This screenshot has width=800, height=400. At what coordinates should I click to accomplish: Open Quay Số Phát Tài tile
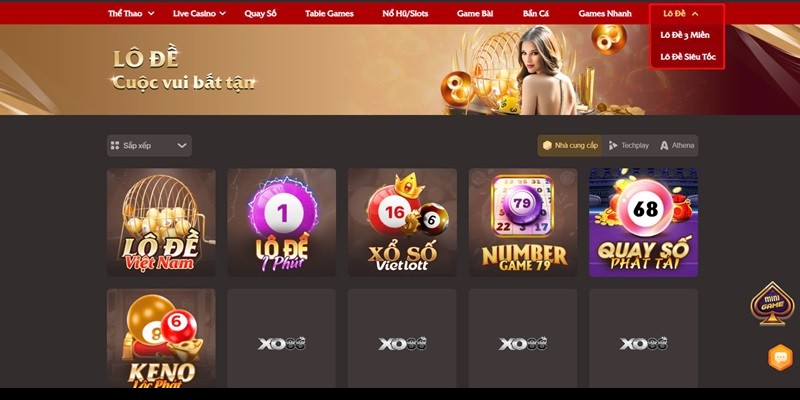(643, 222)
